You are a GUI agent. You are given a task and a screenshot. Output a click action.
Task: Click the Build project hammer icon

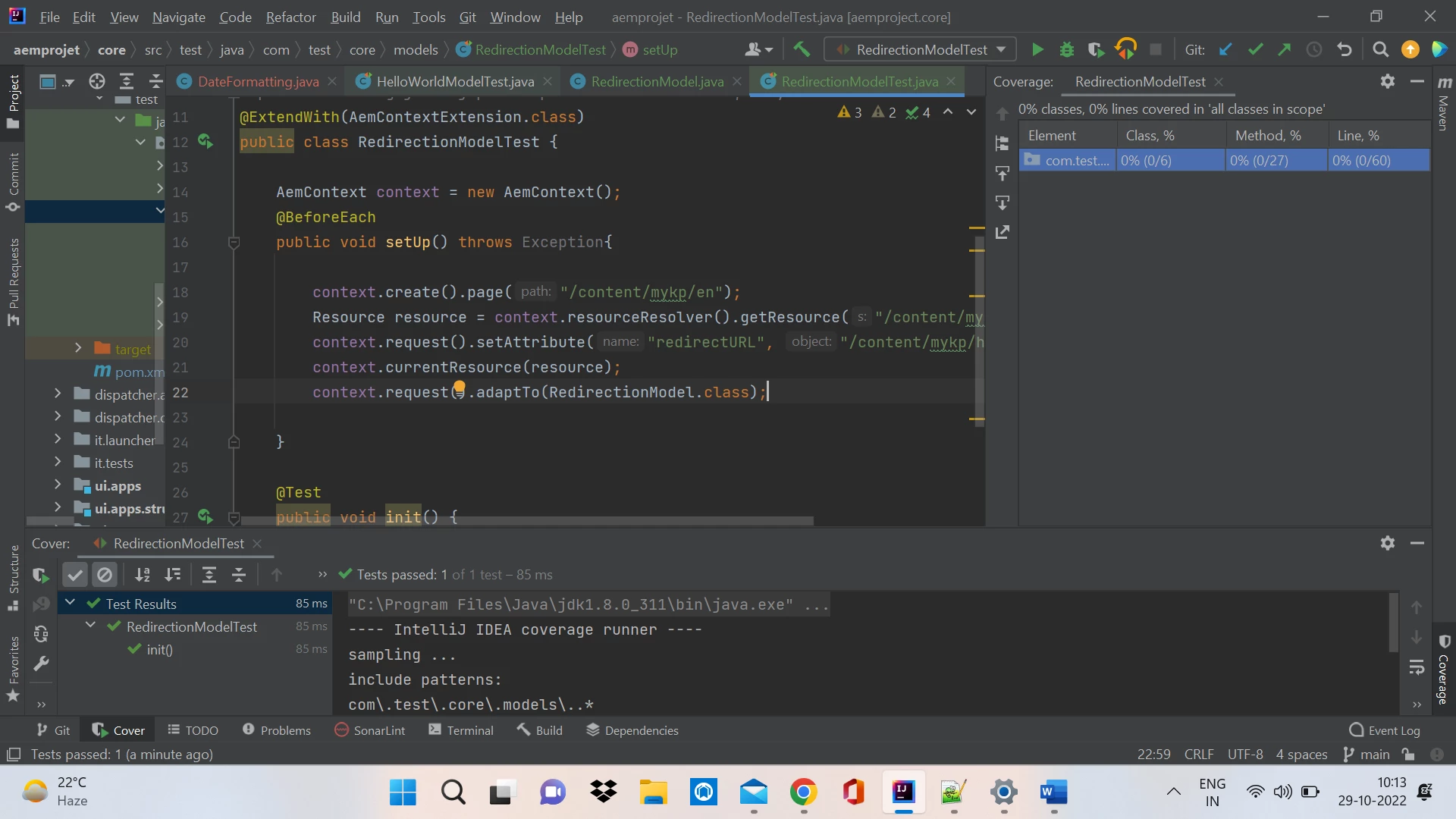pos(802,50)
